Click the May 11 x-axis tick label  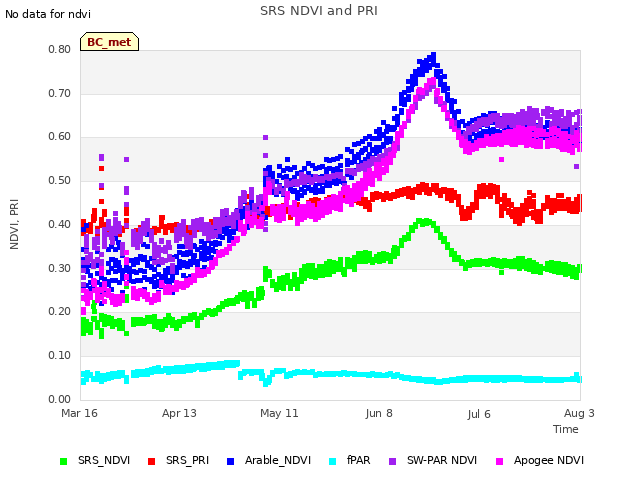[279, 413]
